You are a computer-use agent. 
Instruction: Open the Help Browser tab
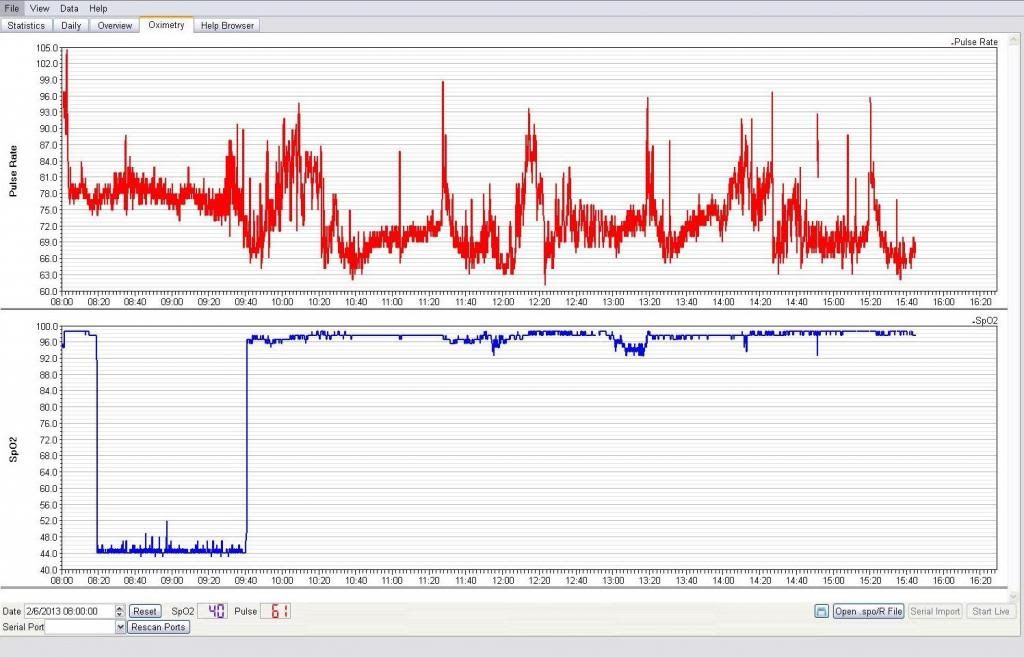click(x=227, y=25)
